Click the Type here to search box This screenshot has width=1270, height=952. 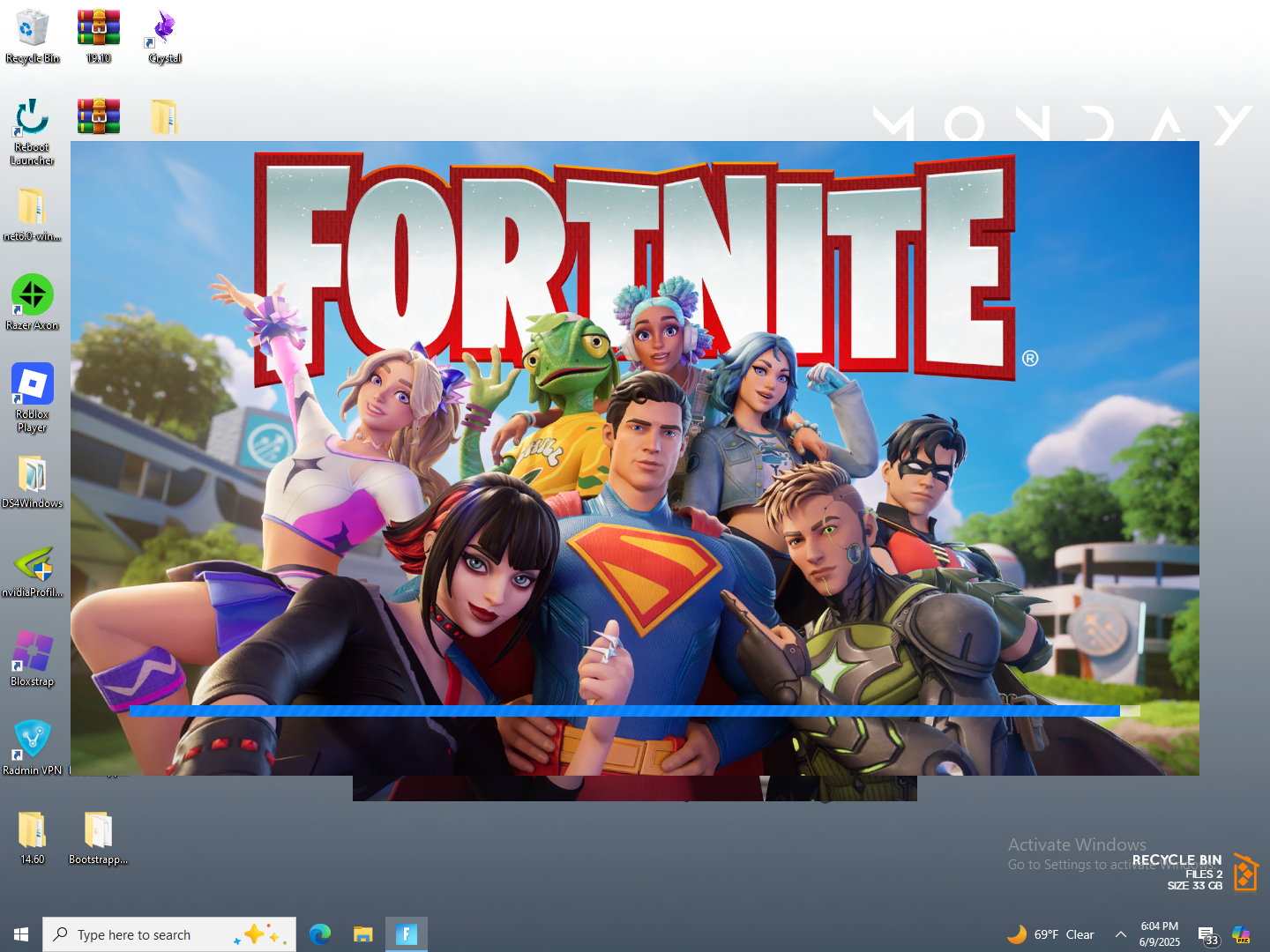169,934
